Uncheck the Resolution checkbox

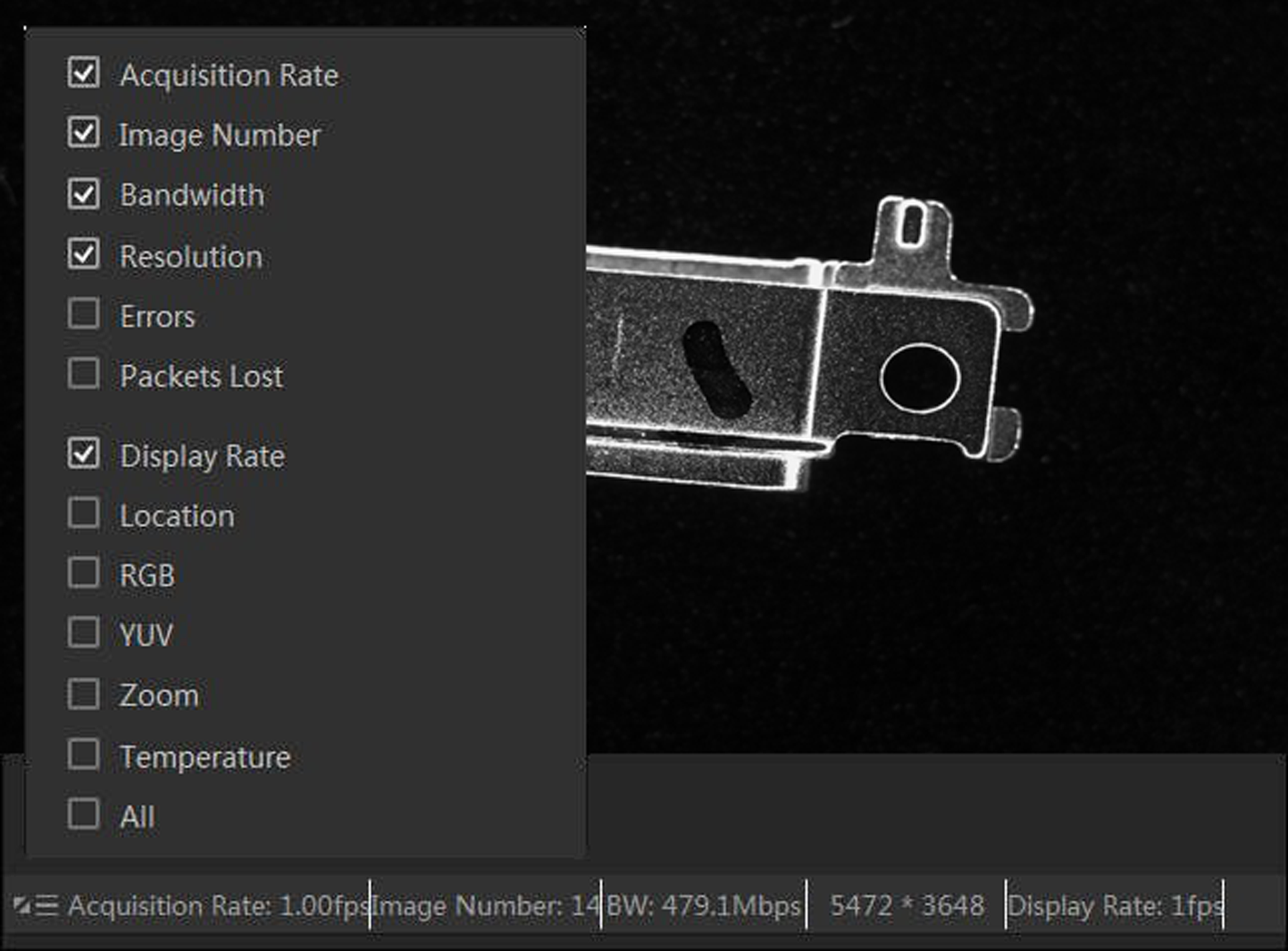point(83,254)
